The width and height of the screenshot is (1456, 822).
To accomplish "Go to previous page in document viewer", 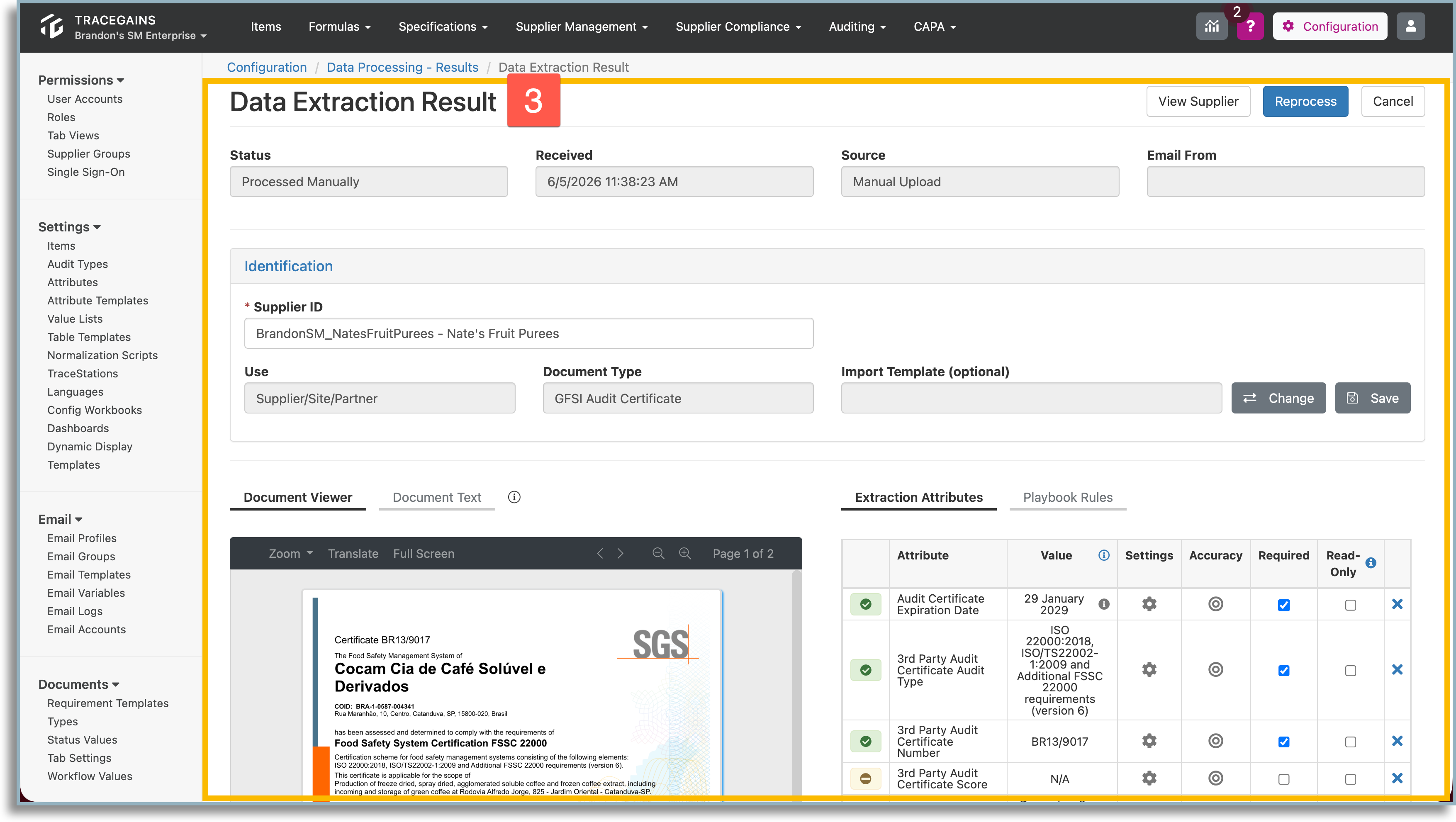I will coord(600,554).
